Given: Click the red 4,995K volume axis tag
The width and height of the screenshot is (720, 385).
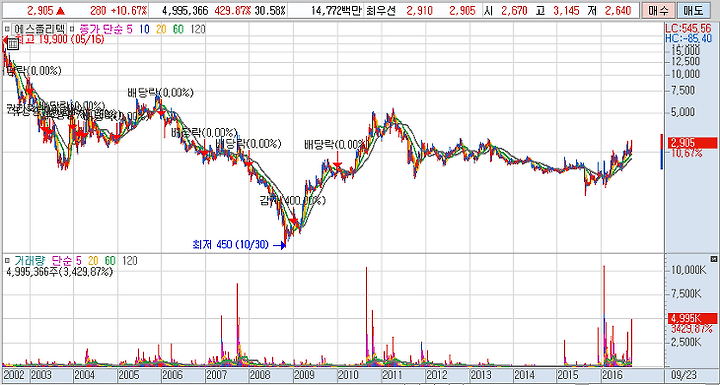Looking at the screenshot, I should [692, 318].
